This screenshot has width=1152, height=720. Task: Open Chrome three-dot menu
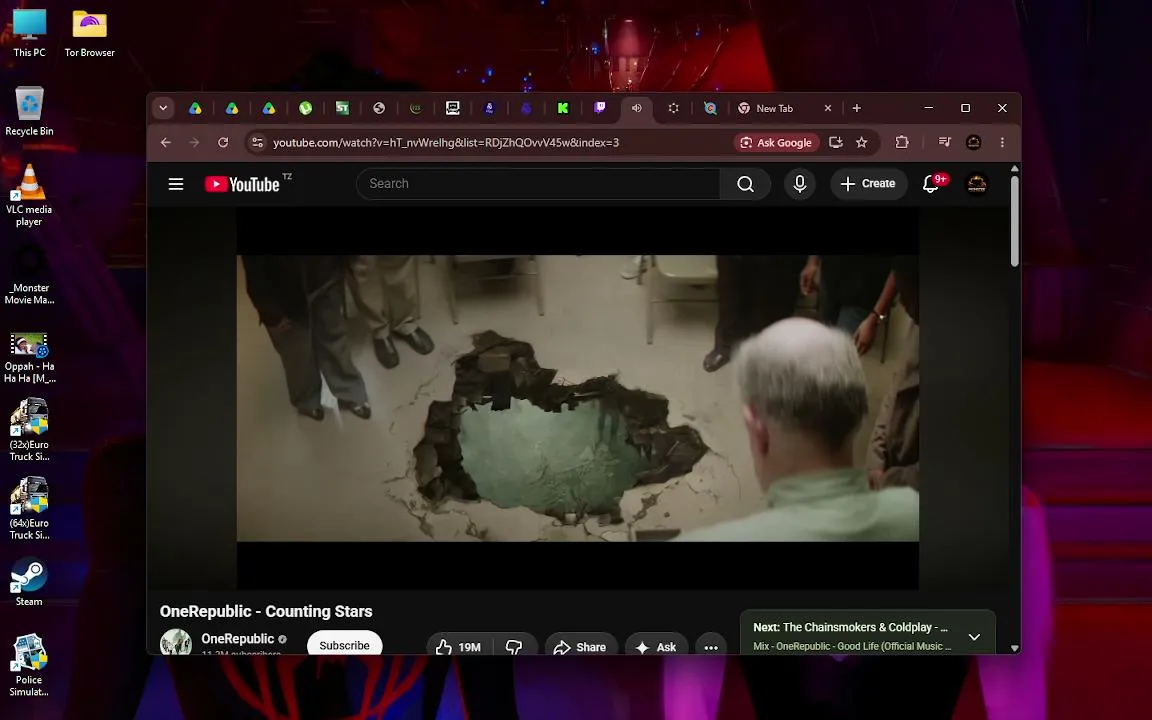point(1002,143)
